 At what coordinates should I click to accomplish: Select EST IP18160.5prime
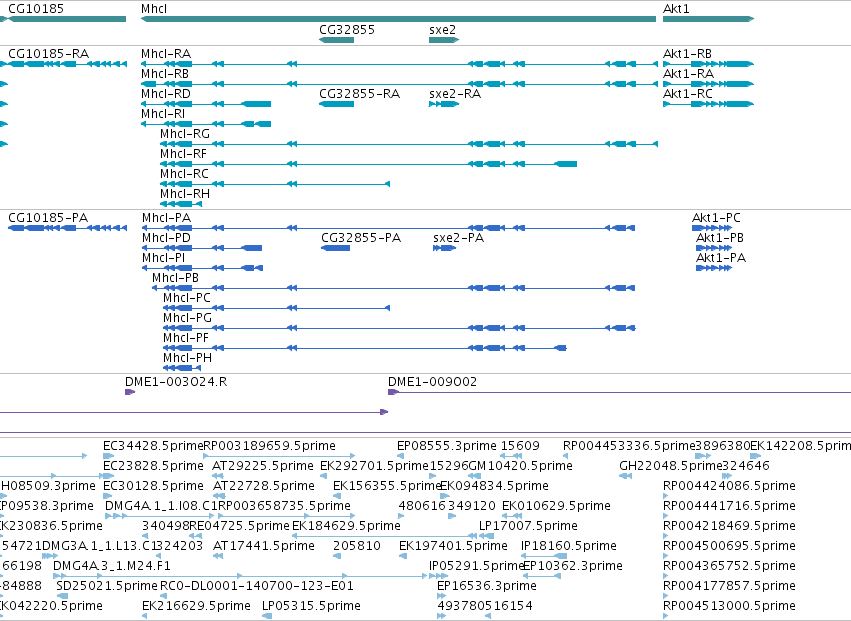click(x=544, y=556)
